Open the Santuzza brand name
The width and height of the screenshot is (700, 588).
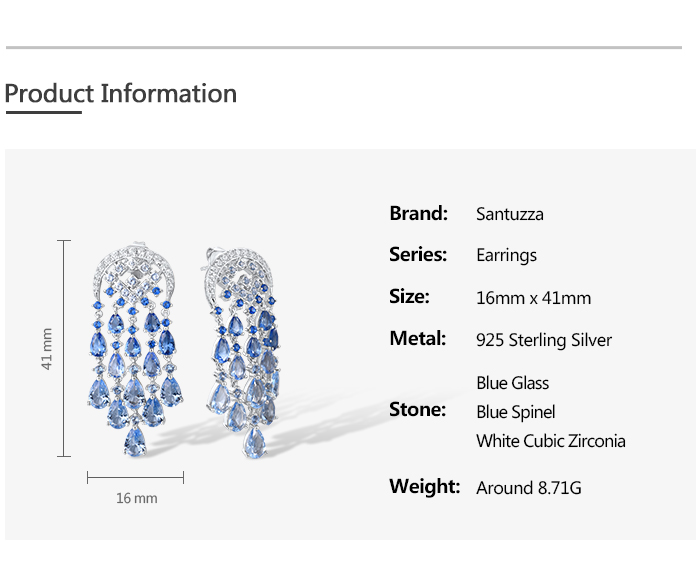[510, 214]
